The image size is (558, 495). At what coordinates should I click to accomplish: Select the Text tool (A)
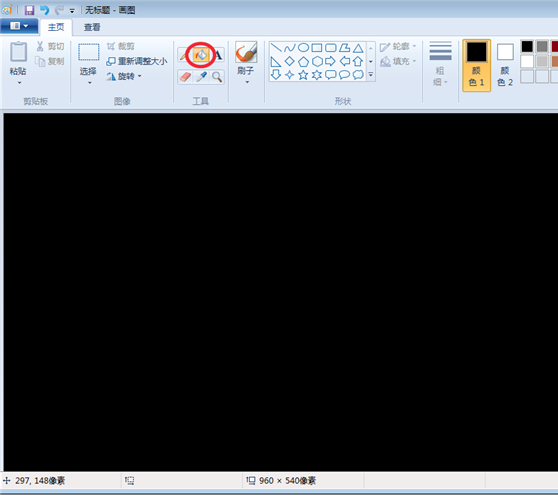pyautogui.click(x=218, y=55)
